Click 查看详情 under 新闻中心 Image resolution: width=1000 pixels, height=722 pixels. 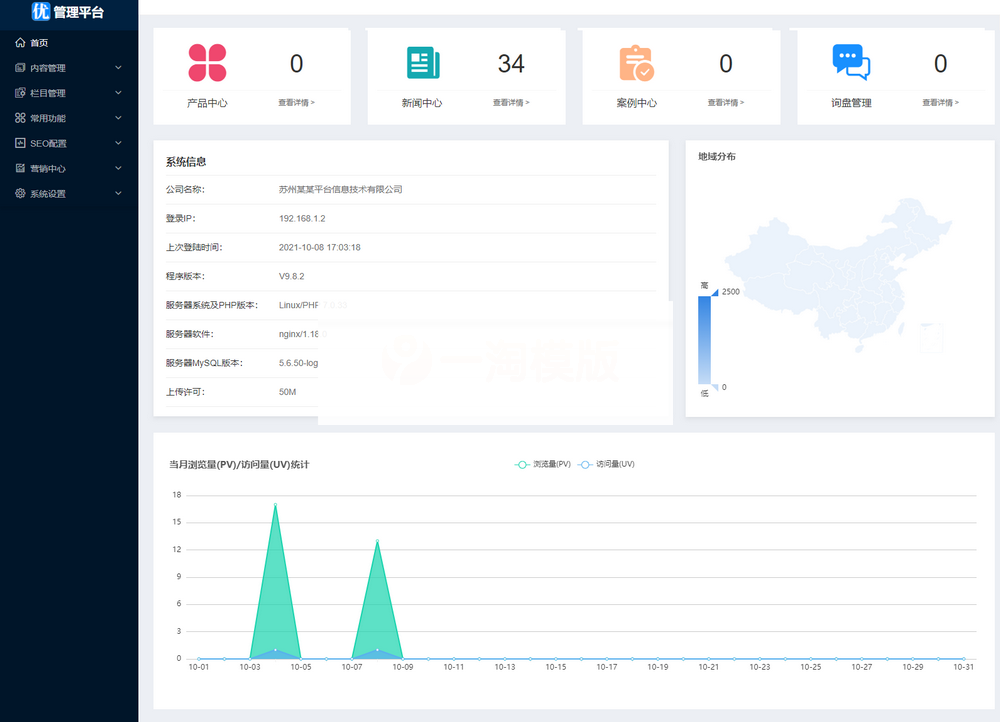point(511,102)
